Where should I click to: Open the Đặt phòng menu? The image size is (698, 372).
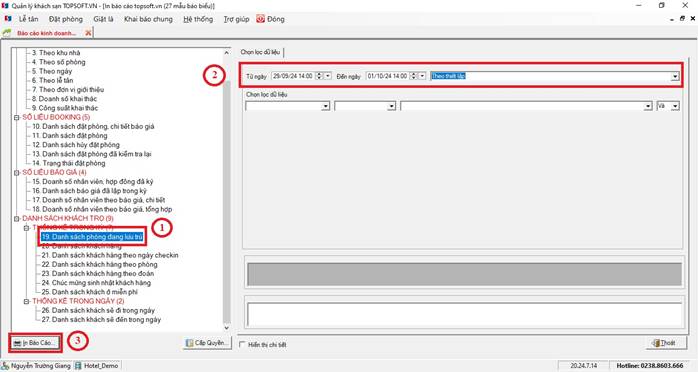tap(66, 19)
